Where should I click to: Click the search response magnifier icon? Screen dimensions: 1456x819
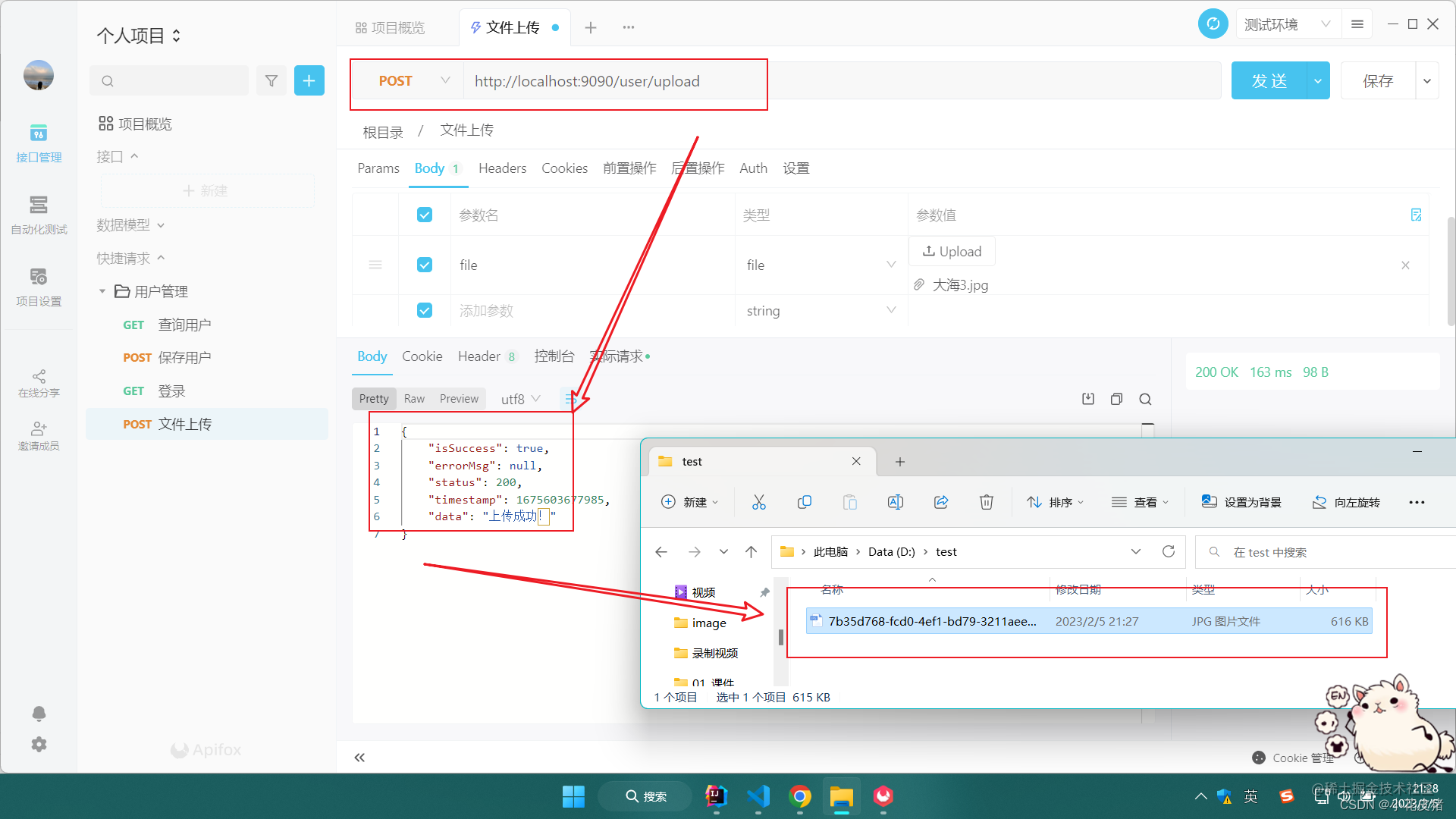(x=1145, y=399)
